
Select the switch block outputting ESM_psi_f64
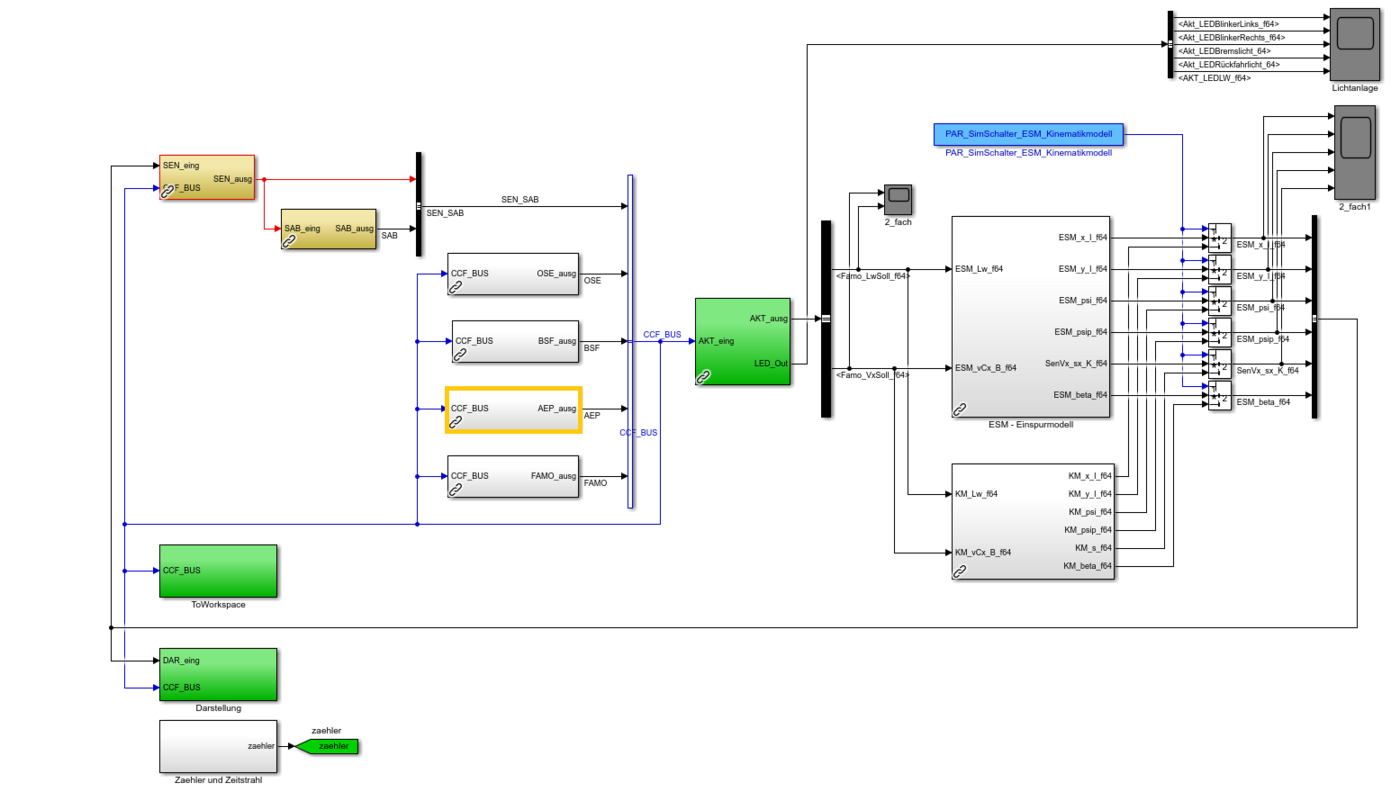click(1219, 301)
